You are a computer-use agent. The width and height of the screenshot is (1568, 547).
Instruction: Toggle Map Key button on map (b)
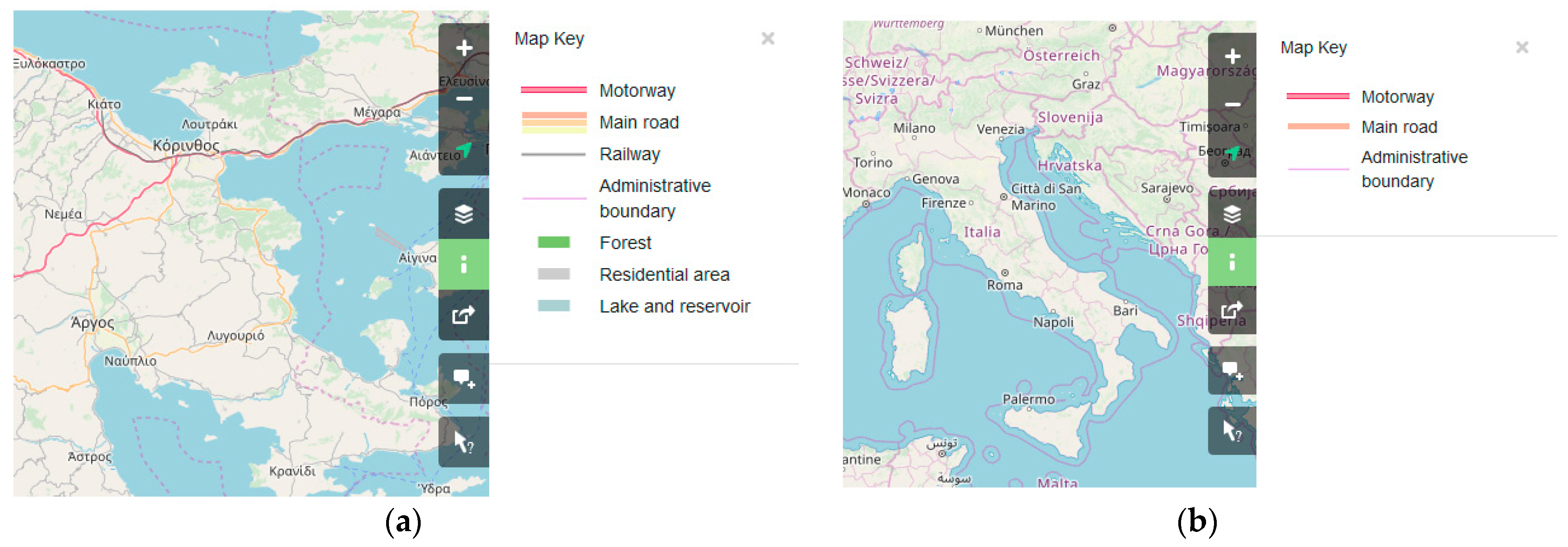pyautogui.click(x=1232, y=262)
